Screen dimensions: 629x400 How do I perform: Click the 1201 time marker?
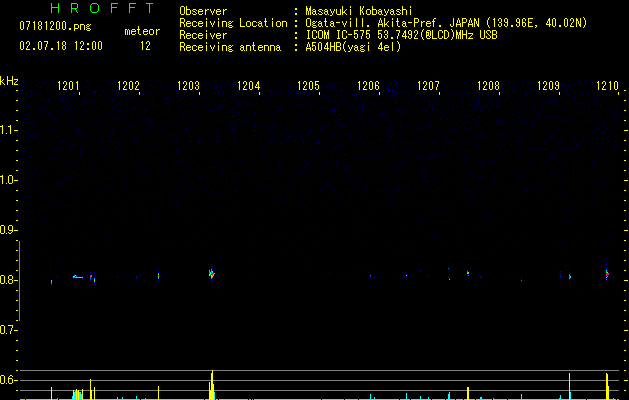tap(69, 86)
